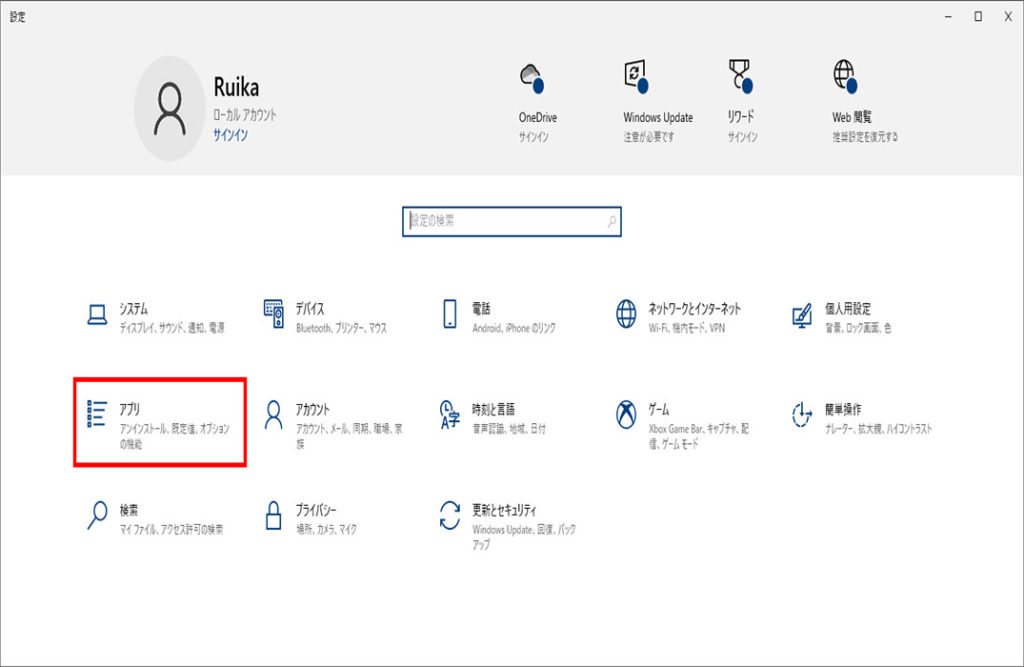1024x667 pixels.
Task: Click the アプリ list icon
Action: pyautogui.click(x=97, y=414)
